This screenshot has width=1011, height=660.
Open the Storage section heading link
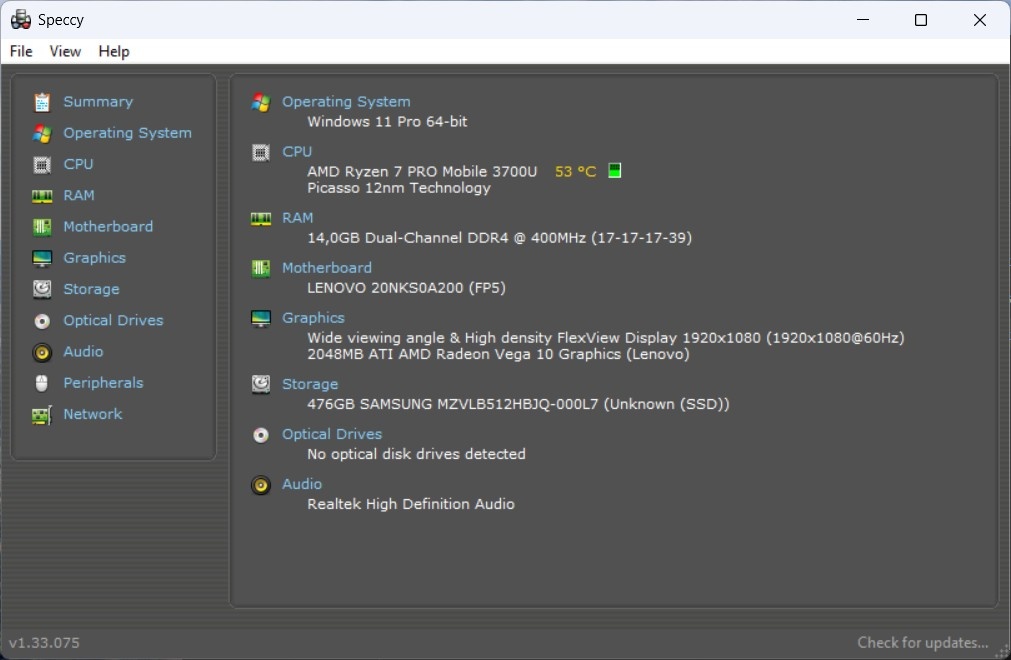pyautogui.click(x=309, y=383)
